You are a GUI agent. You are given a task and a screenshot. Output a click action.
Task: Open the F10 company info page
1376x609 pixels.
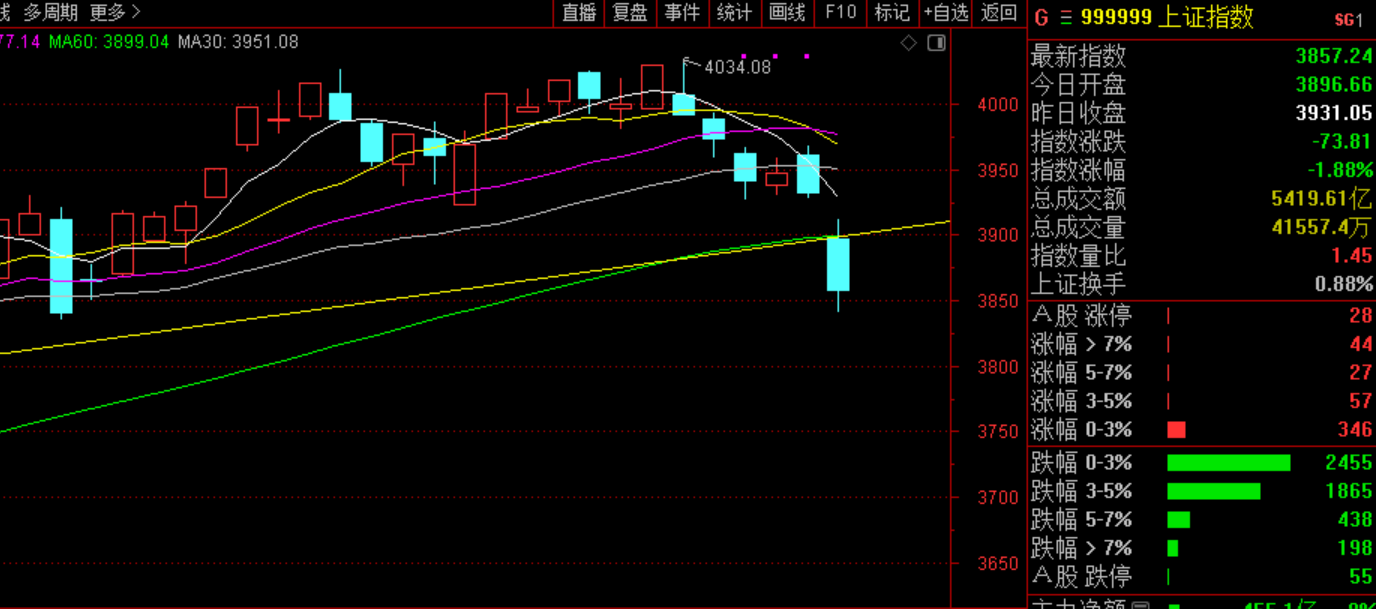[840, 12]
